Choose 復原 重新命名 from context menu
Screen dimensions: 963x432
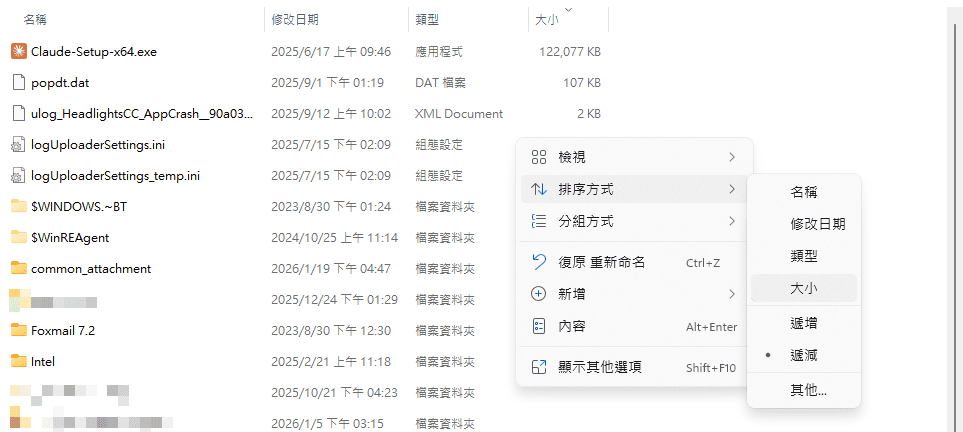(x=634, y=263)
